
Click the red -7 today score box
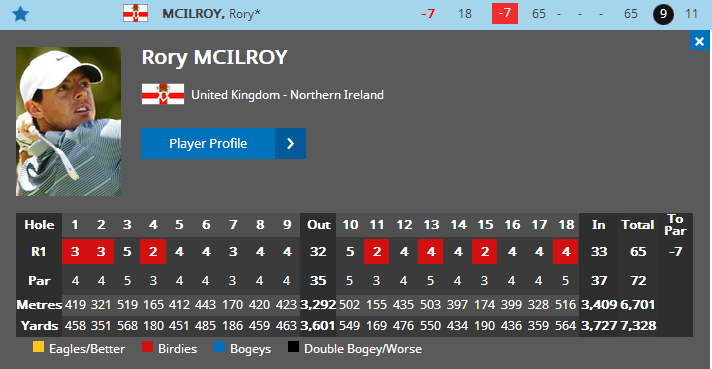[x=505, y=13]
